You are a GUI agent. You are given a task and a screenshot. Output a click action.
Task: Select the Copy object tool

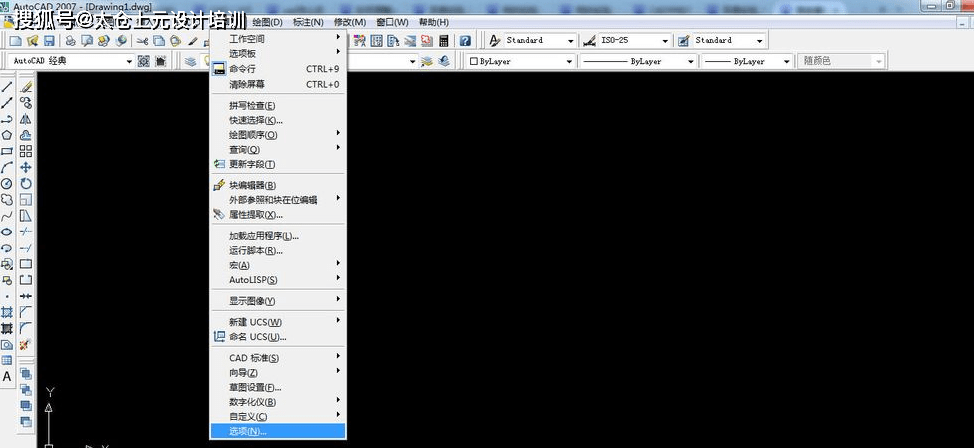(x=25, y=103)
